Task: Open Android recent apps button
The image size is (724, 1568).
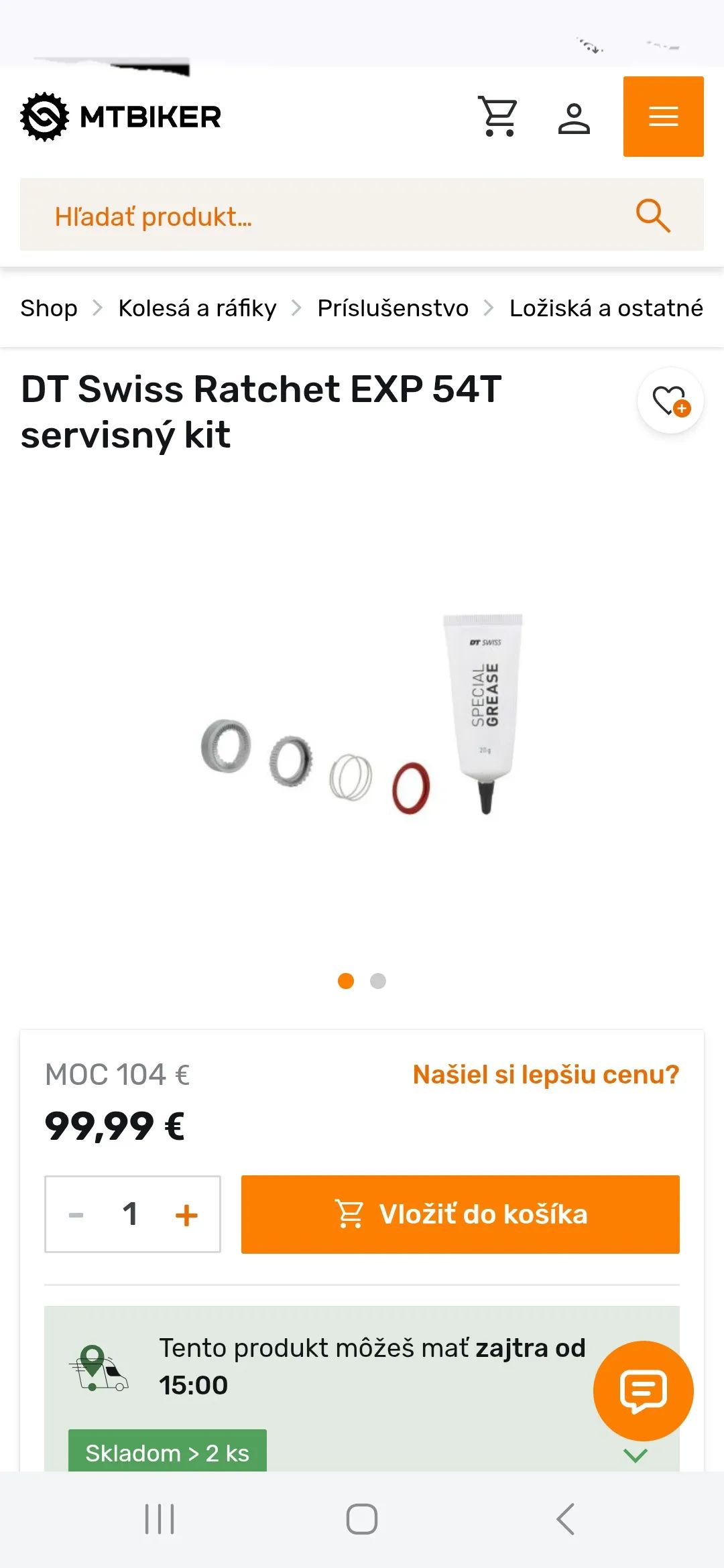Action: point(160,1518)
